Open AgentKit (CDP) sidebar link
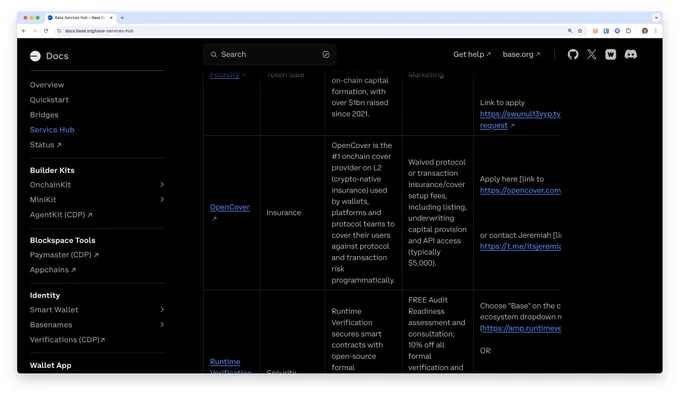This screenshot has height=396, width=680. pos(61,215)
